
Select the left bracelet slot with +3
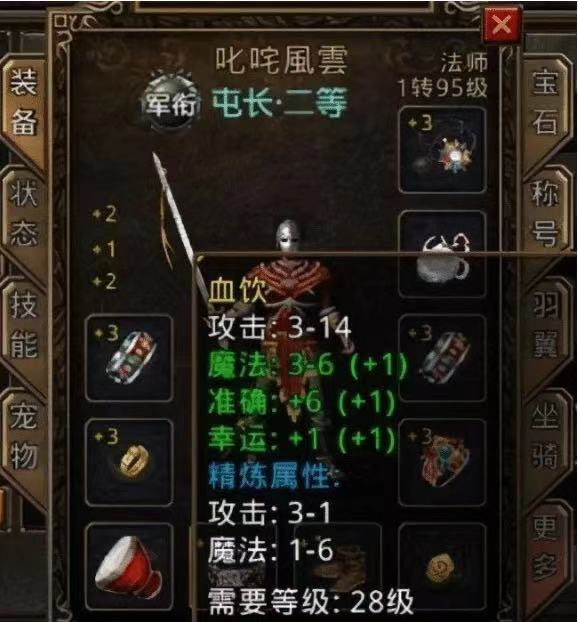129,358
